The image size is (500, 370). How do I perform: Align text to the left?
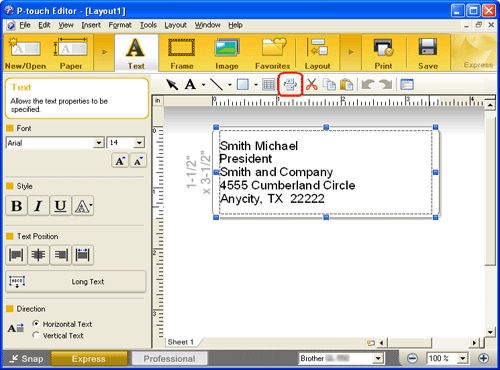pos(16,255)
